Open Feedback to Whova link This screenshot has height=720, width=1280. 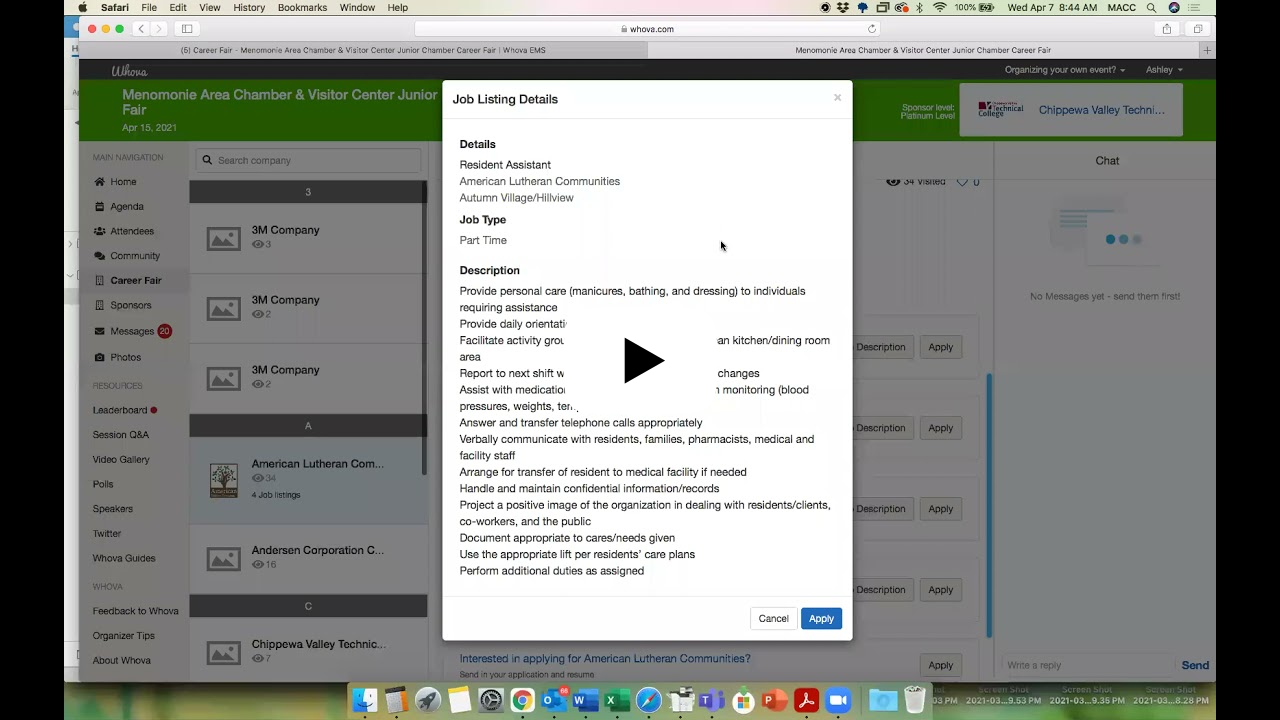pos(136,611)
